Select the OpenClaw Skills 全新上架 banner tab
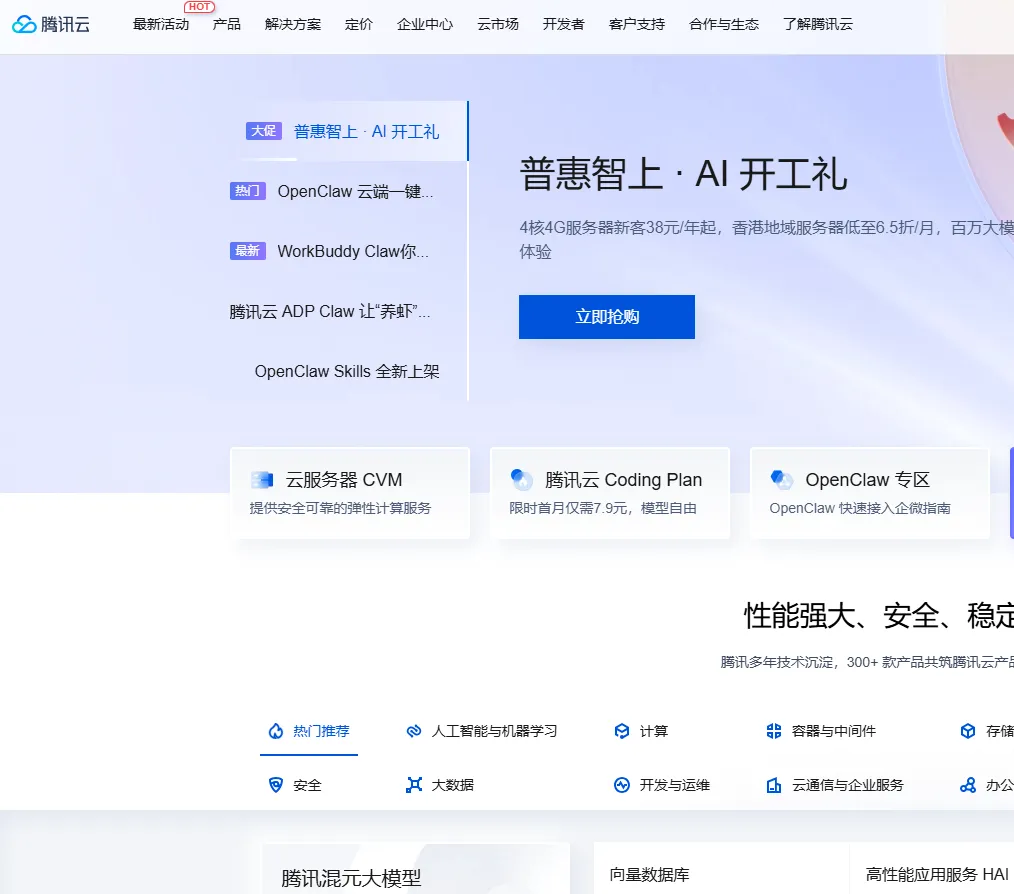The height and width of the screenshot is (894, 1014). [349, 371]
